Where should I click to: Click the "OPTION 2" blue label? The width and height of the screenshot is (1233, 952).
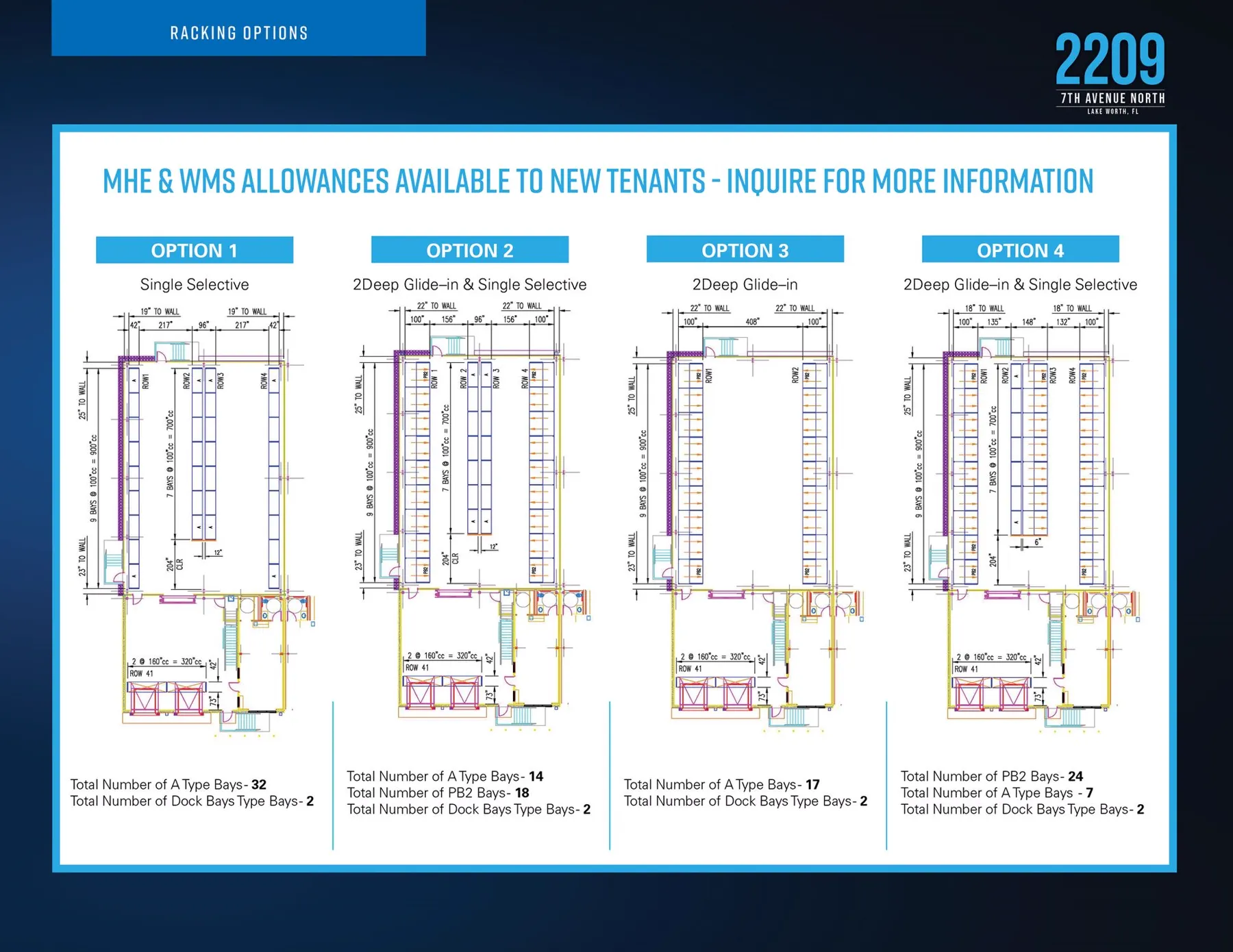[x=470, y=250]
